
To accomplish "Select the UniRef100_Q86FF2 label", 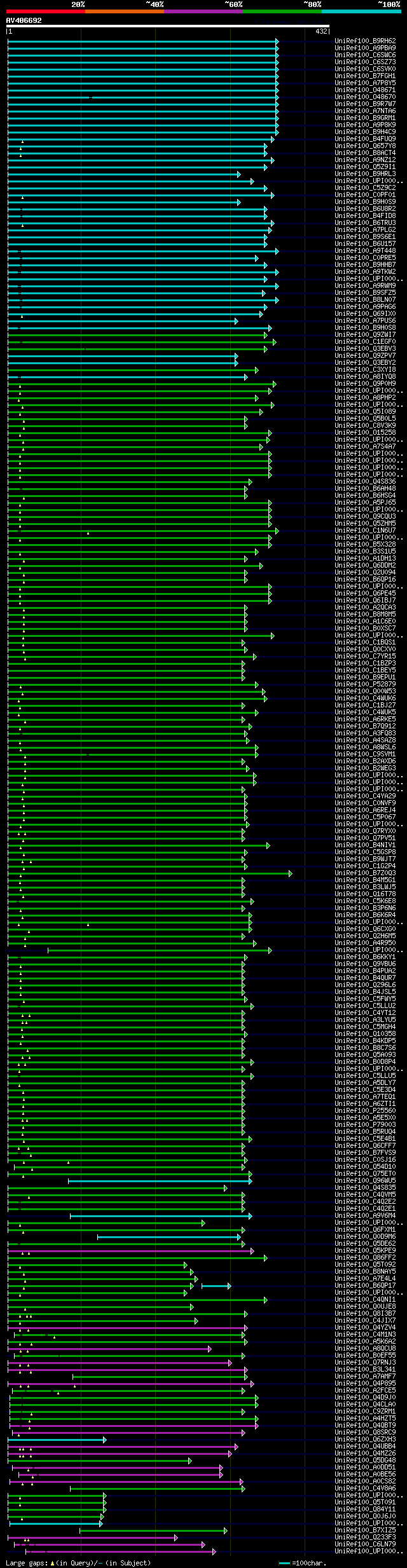I will [x=365, y=1258].
